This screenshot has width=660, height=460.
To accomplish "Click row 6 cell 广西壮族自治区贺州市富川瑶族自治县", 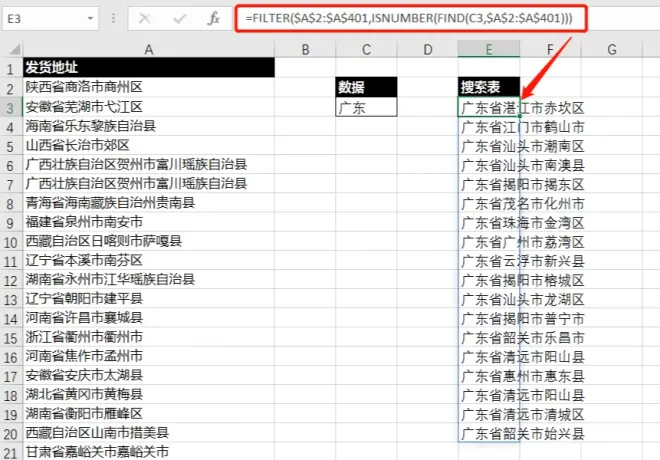I will [x=149, y=164].
